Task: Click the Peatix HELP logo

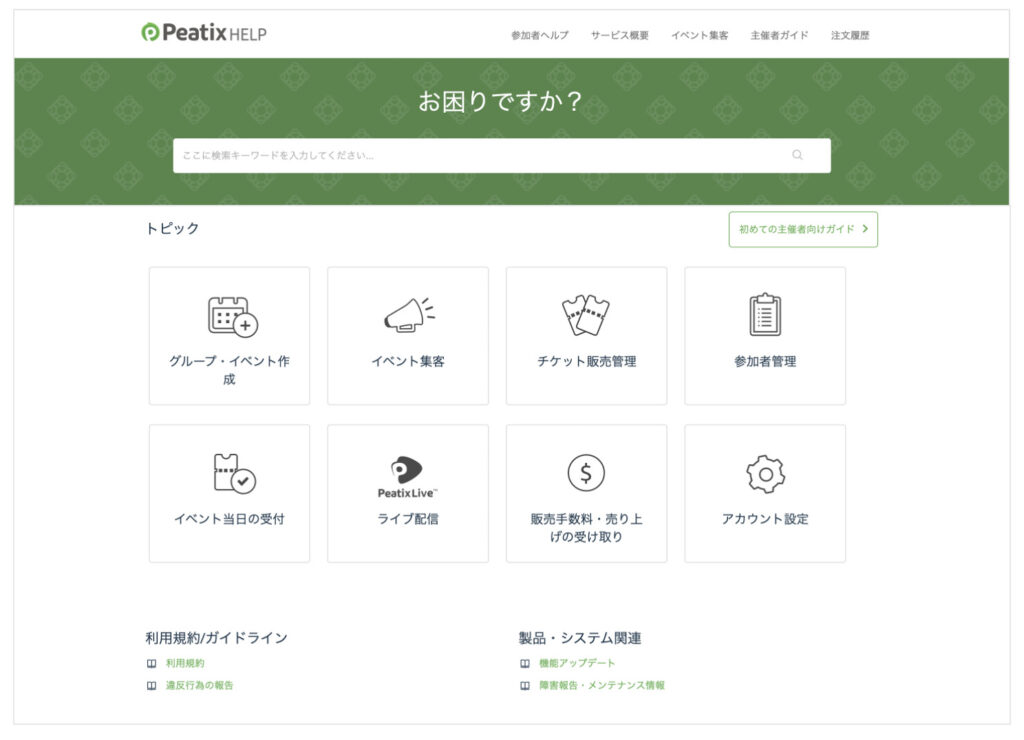Action: [204, 33]
